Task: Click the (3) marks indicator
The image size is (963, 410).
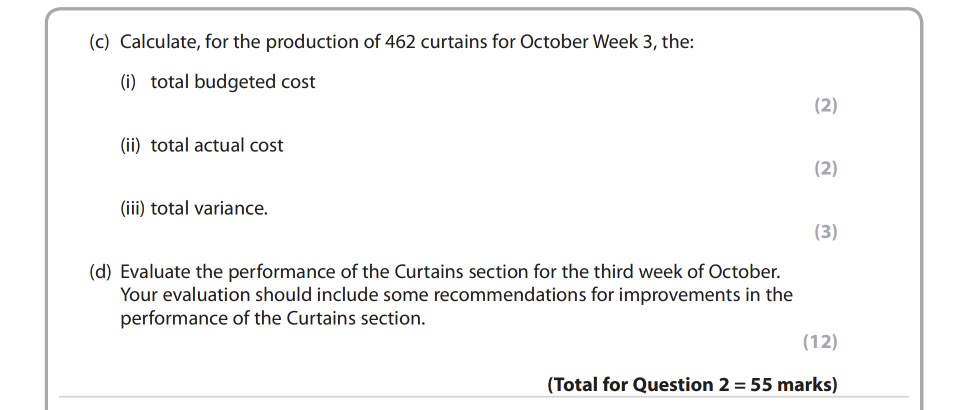Action: pos(825,232)
